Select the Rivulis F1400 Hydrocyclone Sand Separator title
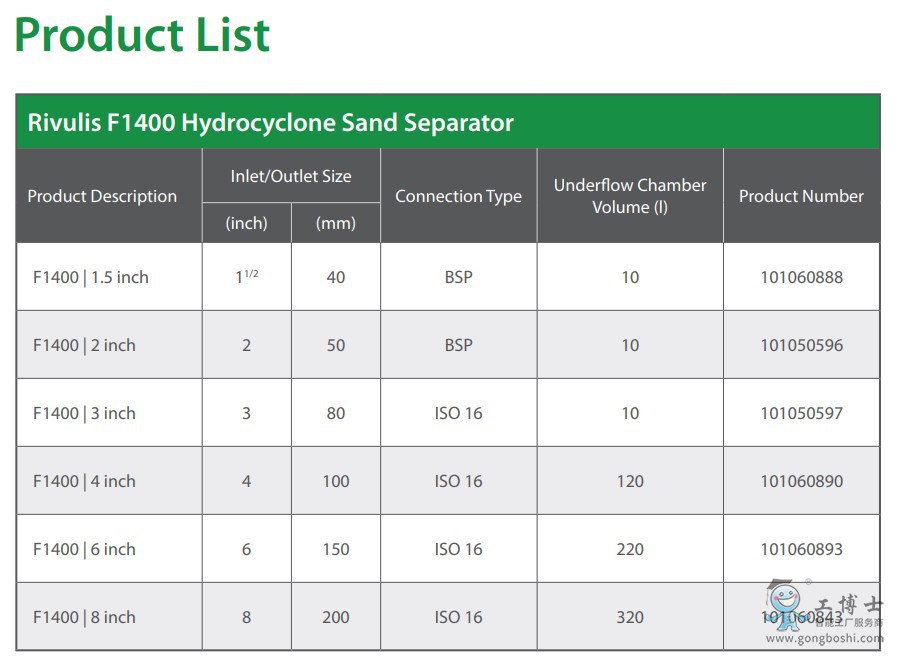 (x=270, y=123)
